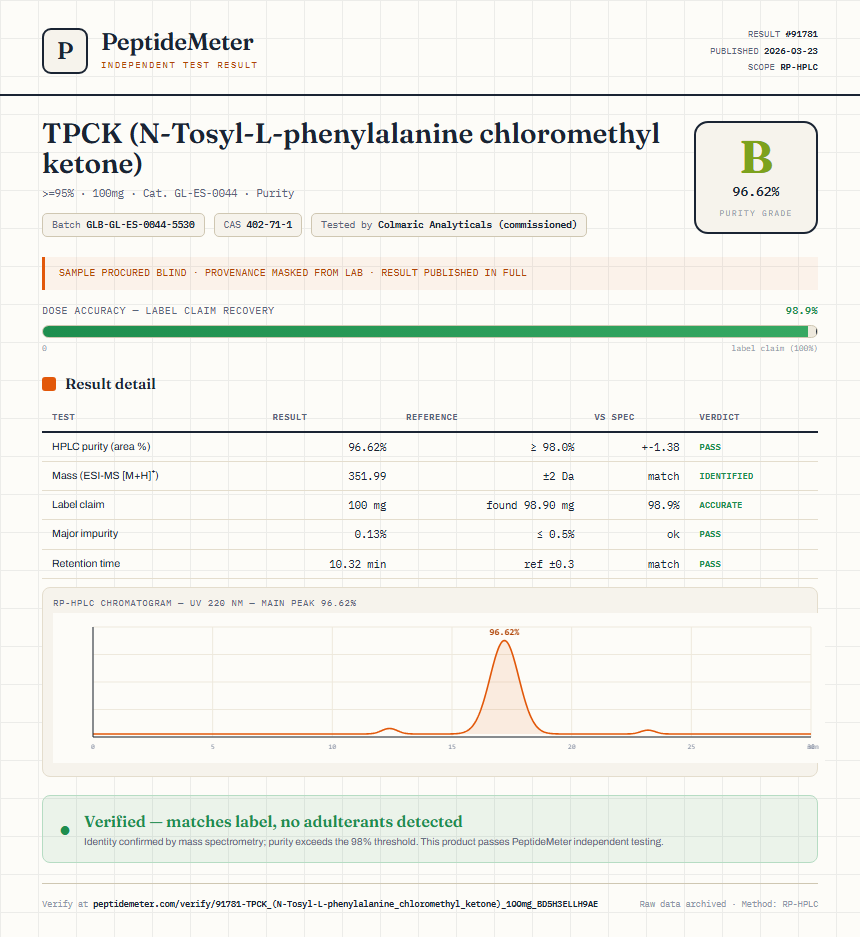Click the 98.9% dose accuracy value
The height and width of the screenshot is (937, 860).
[801, 311]
